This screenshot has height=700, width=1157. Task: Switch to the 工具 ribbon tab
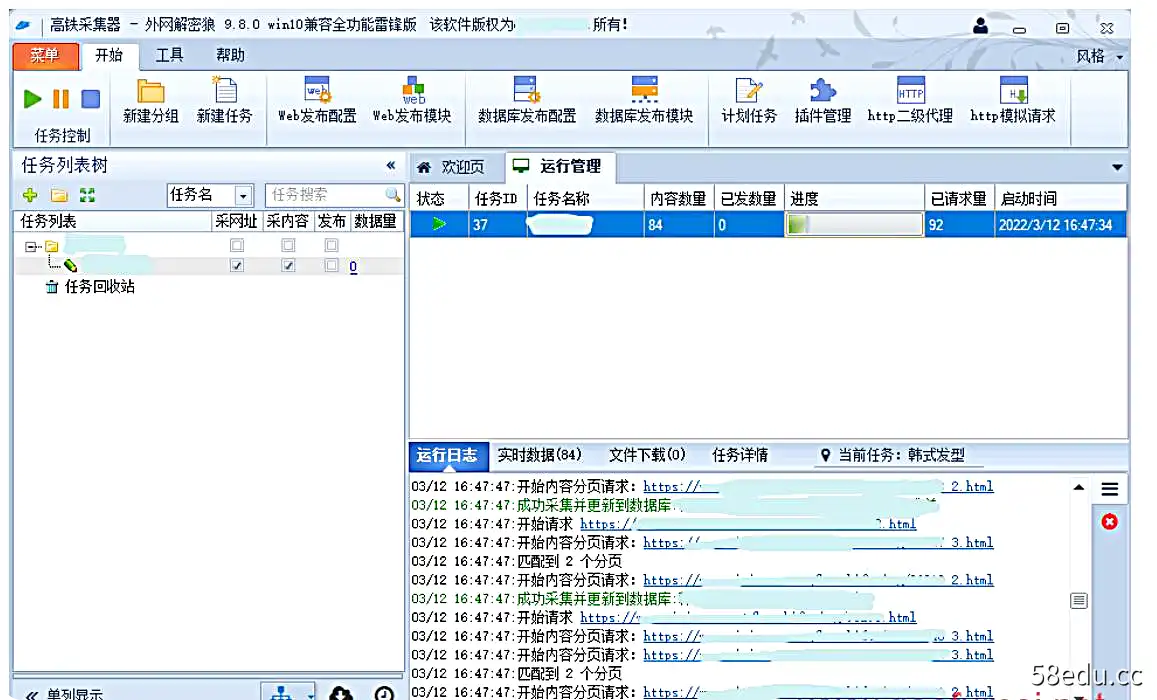point(169,55)
